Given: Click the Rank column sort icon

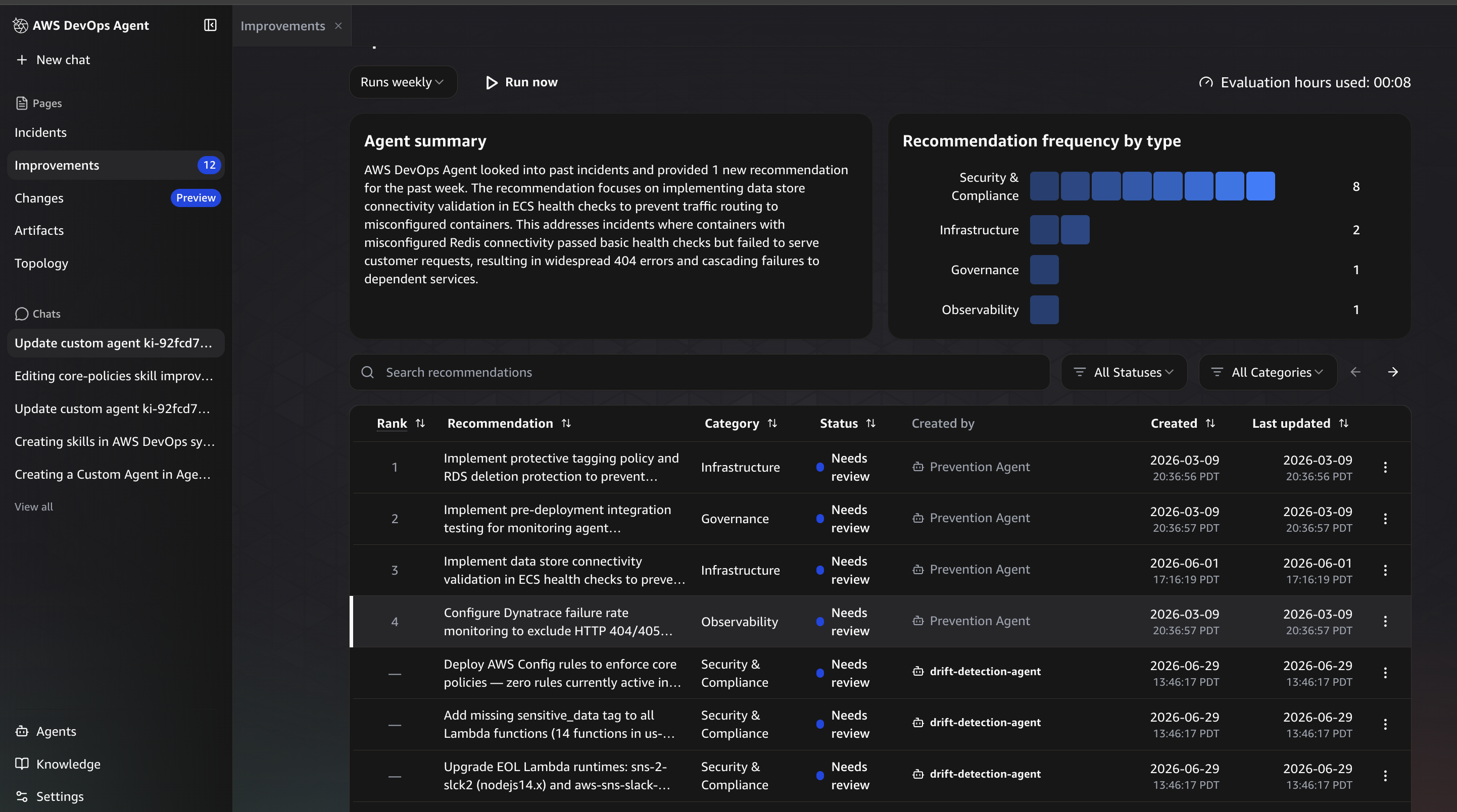Looking at the screenshot, I should (420, 423).
